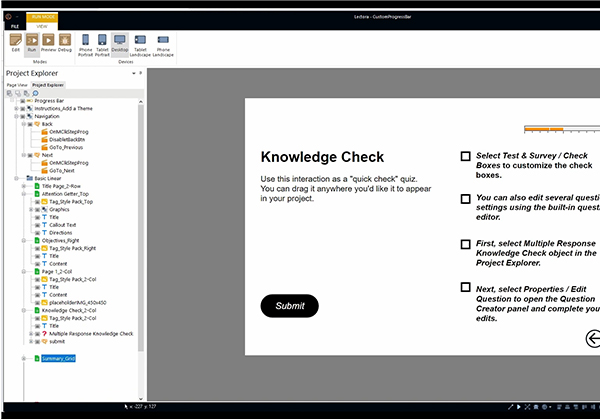Open the FILE menu
Image resolution: width=600 pixels, height=419 pixels.
[x=14, y=24]
